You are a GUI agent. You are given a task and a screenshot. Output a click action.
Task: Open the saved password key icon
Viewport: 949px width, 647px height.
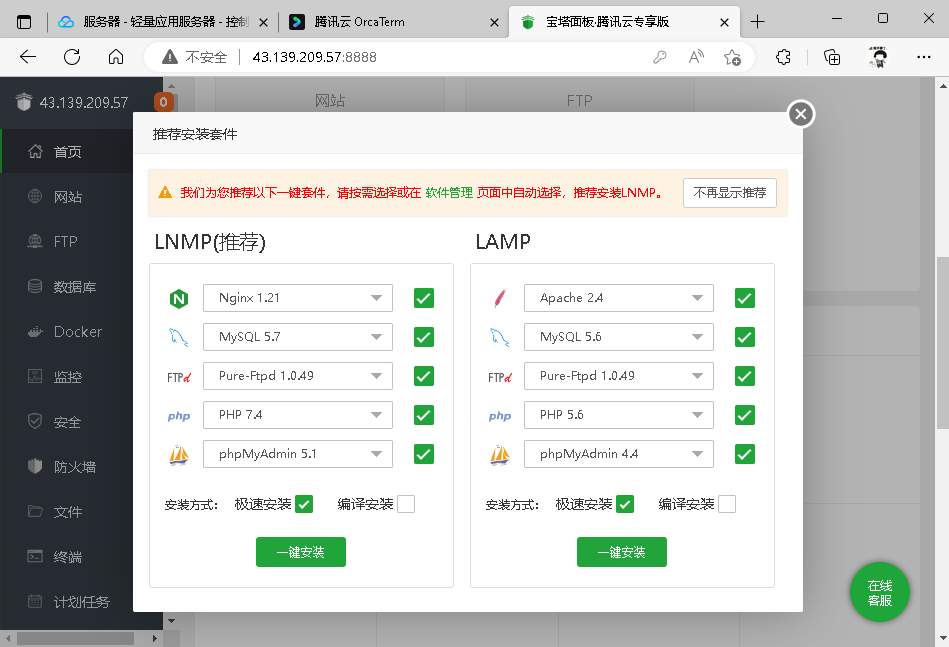660,57
